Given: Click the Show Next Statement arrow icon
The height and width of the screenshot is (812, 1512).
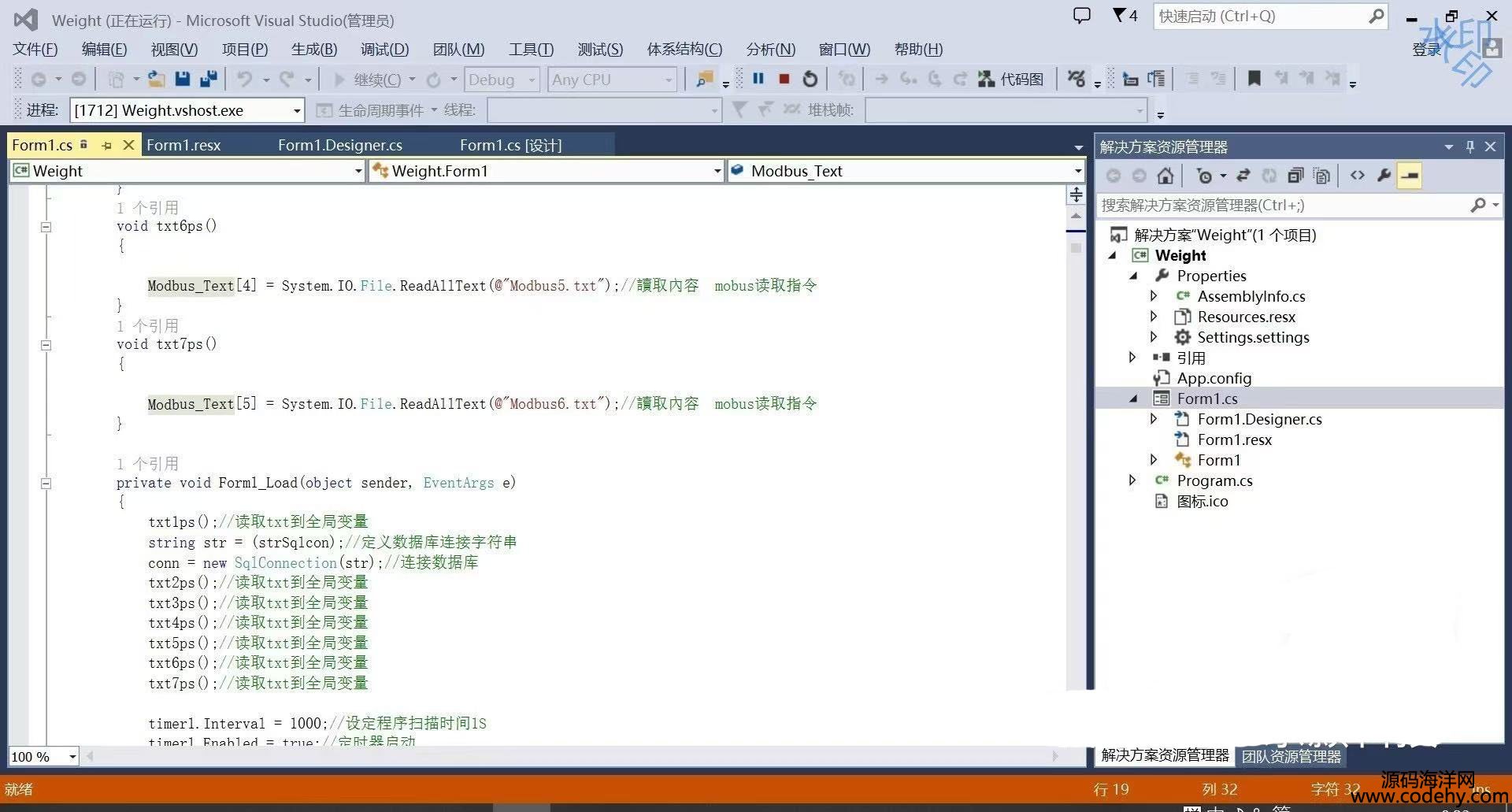Looking at the screenshot, I should (x=882, y=79).
